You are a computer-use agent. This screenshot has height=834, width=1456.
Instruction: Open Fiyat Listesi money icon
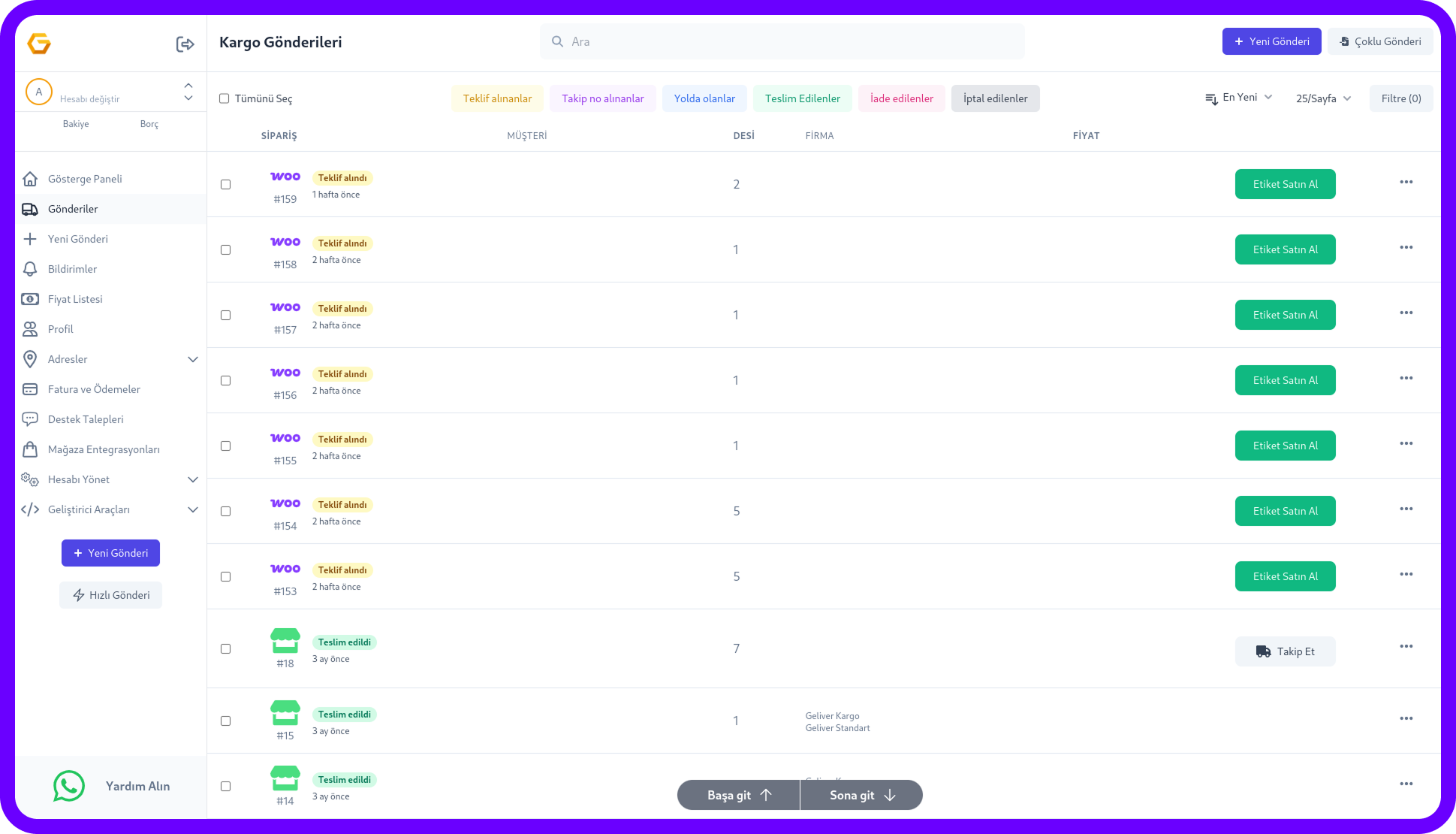tap(30, 299)
